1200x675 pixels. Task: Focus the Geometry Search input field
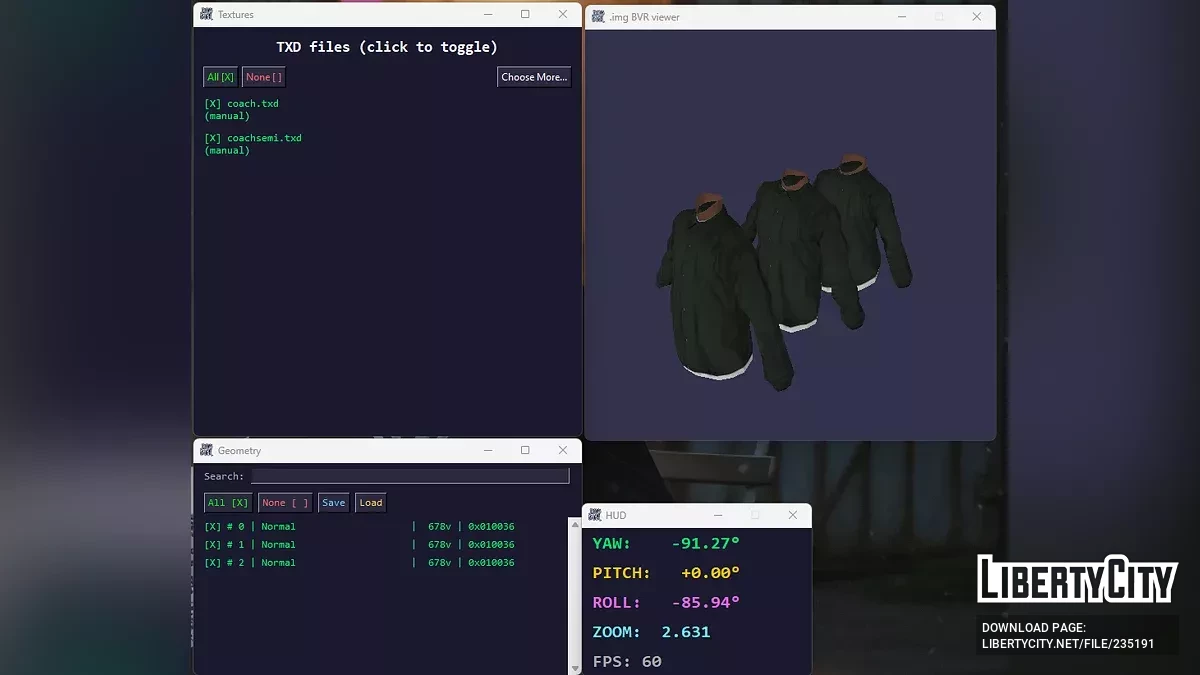(409, 477)
